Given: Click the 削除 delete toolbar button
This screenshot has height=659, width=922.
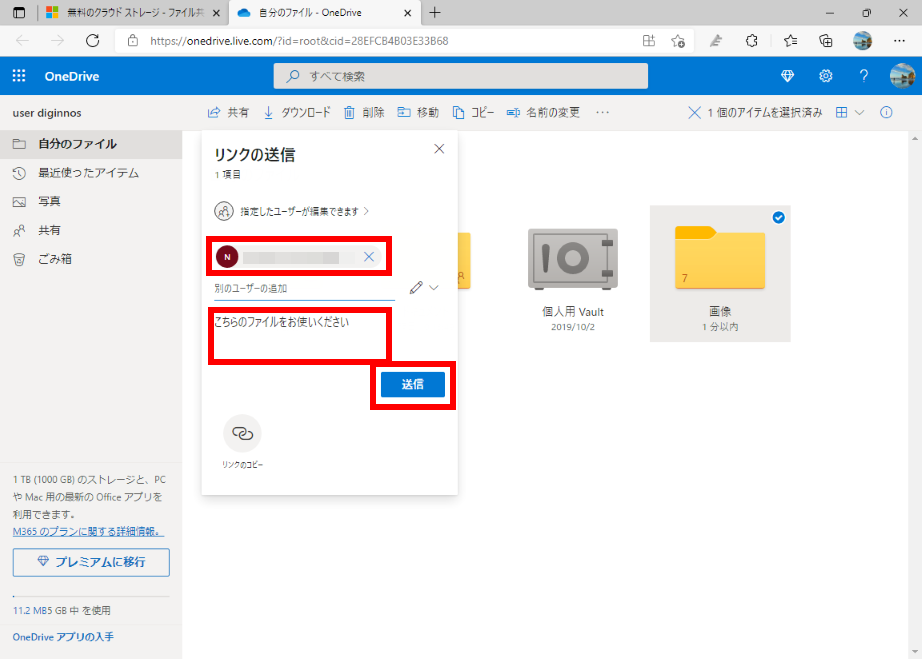Looking at the screenshot, I should tap(364, 112).
